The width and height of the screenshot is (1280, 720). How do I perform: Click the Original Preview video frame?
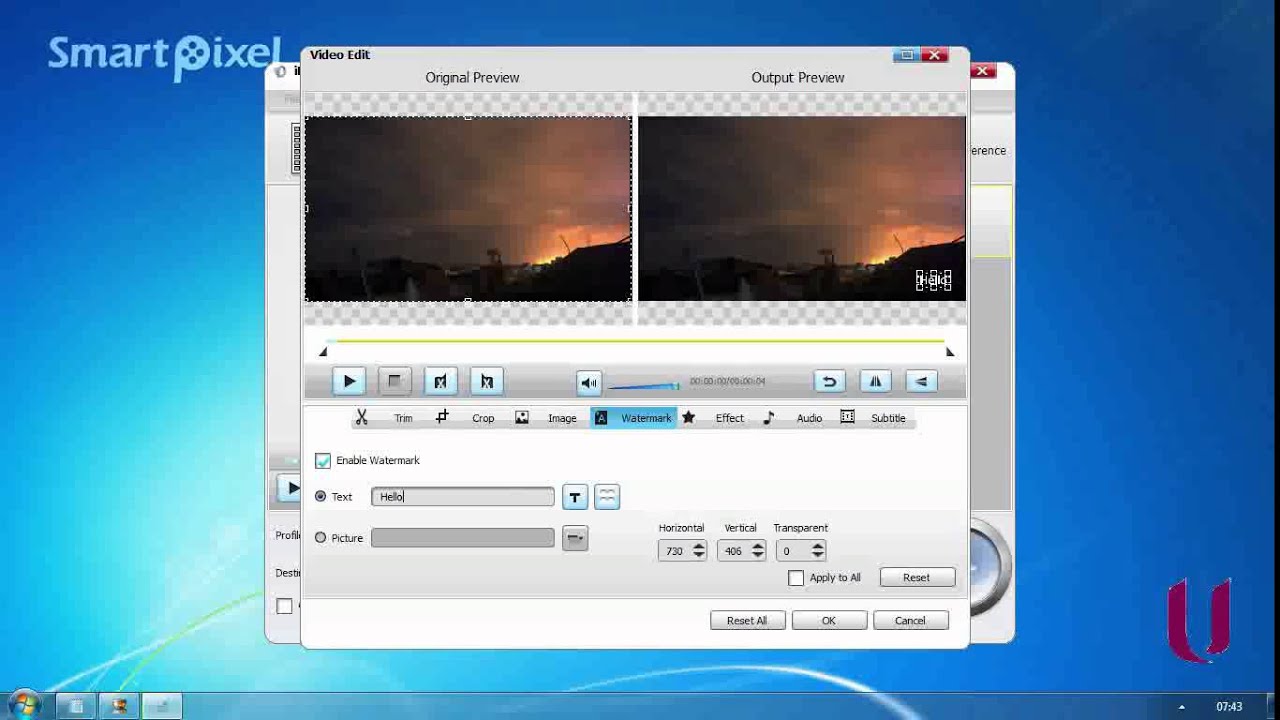point(468,208)
